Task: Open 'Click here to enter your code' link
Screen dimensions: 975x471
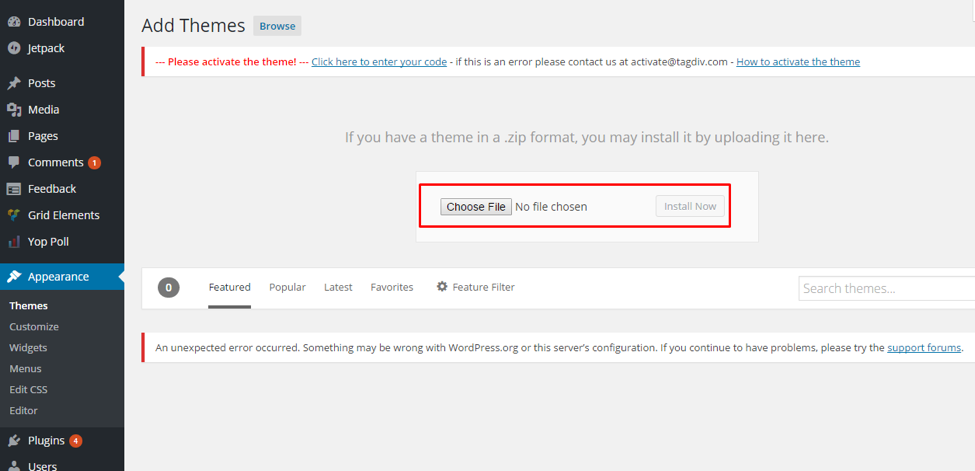Action: [379, 62]
